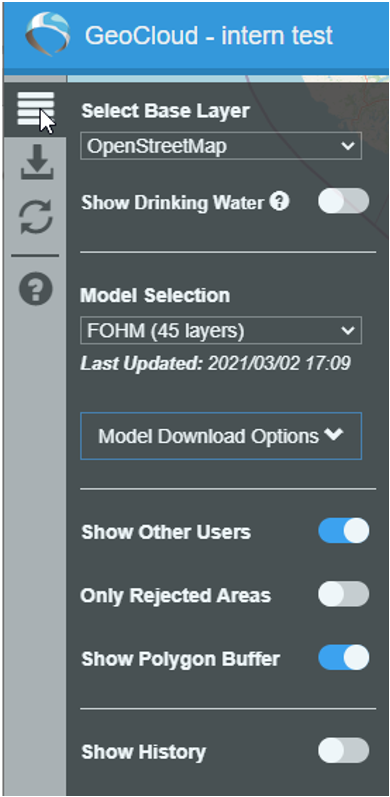Open the download icon in sidebar

37,162
